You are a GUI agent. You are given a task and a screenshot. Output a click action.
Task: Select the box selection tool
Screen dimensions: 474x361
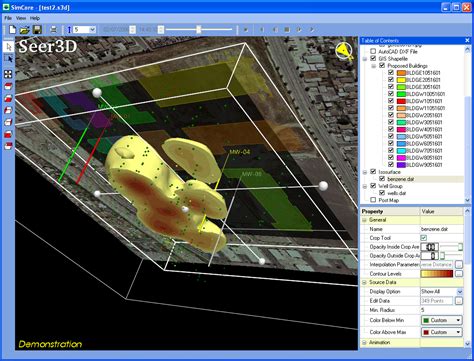[x=8, y=59]
